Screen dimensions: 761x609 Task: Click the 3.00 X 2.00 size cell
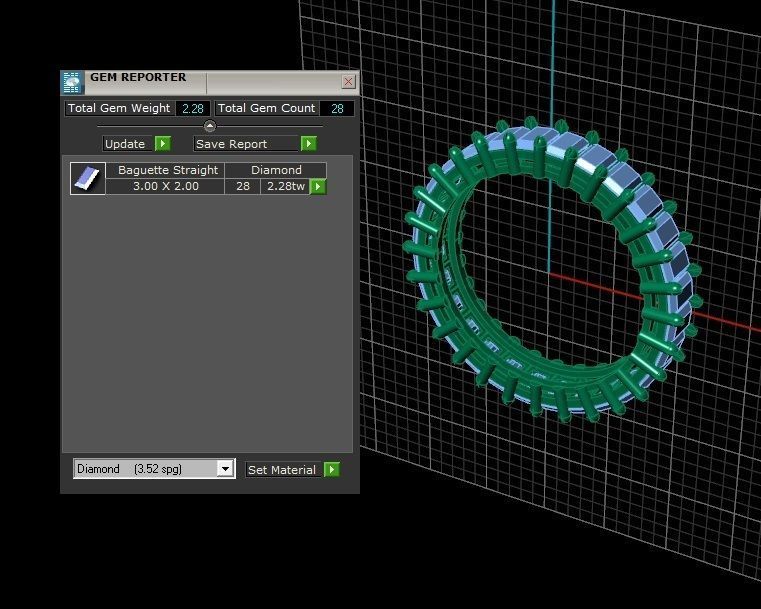pyautogui.click(x=165, y=186)
